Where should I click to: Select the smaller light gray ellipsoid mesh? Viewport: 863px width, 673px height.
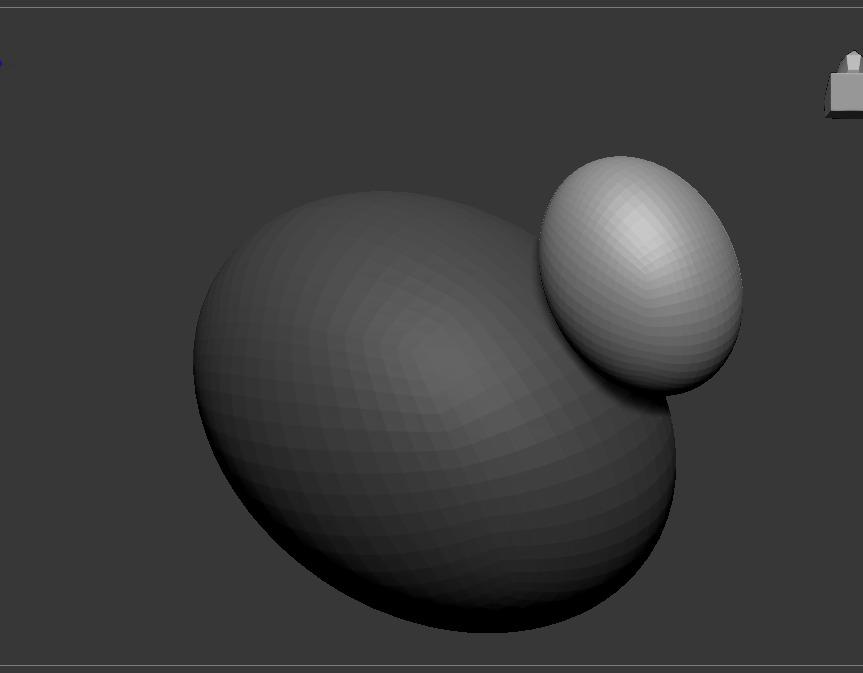point(641,275)
